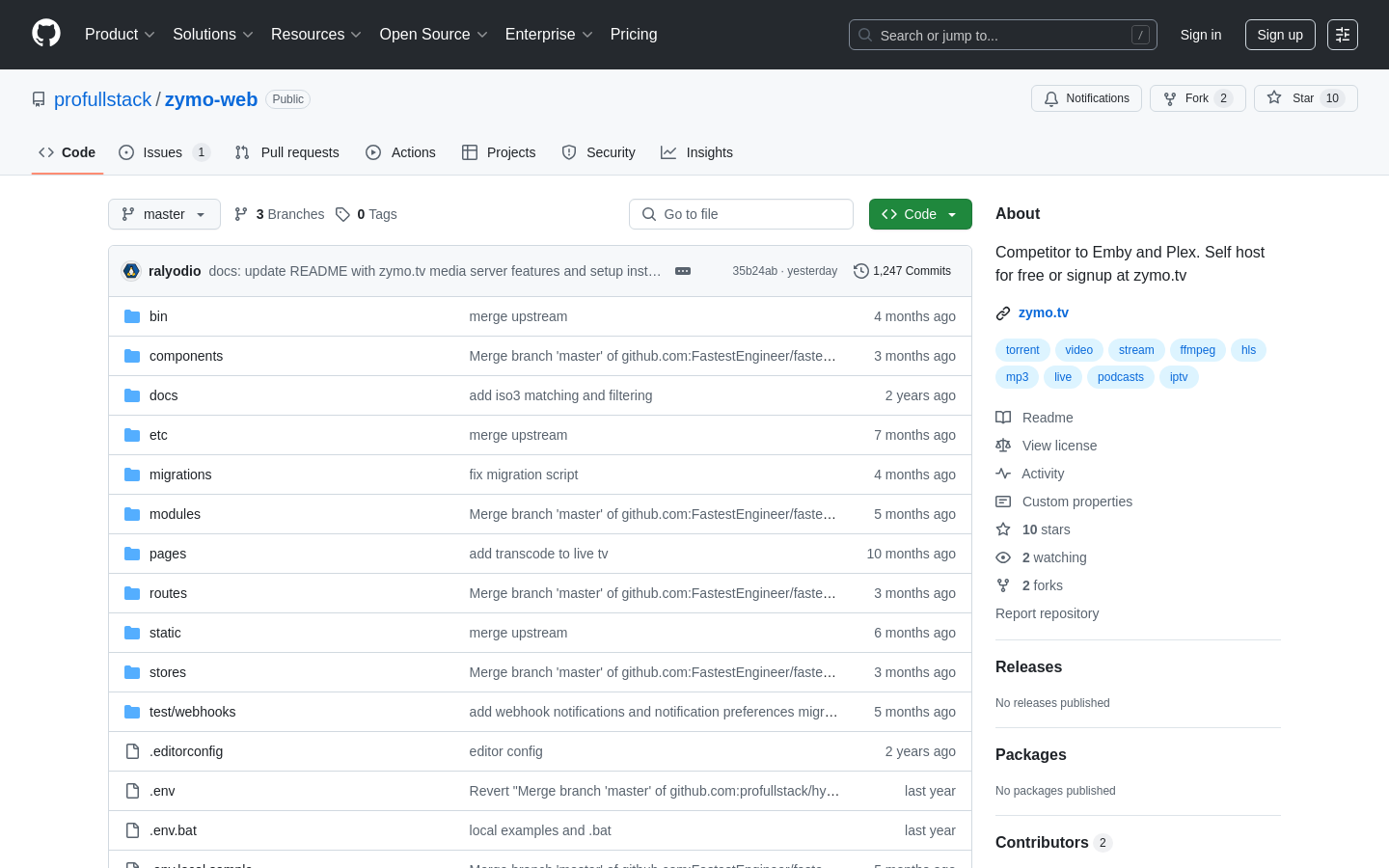Switch to the Actions tab

(x=400, y=152)
